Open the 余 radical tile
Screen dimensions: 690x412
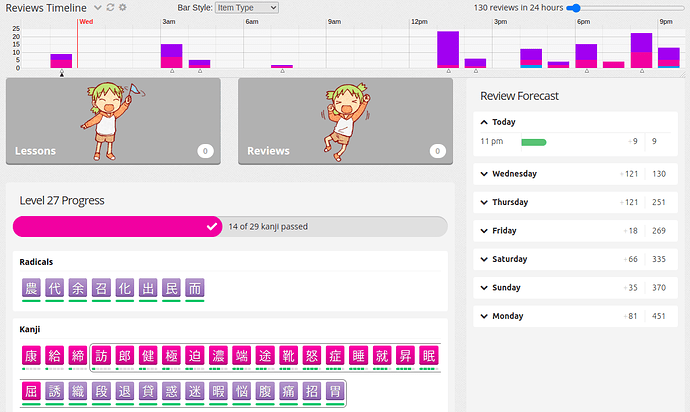pyautogui.click(x=77, y=288)
